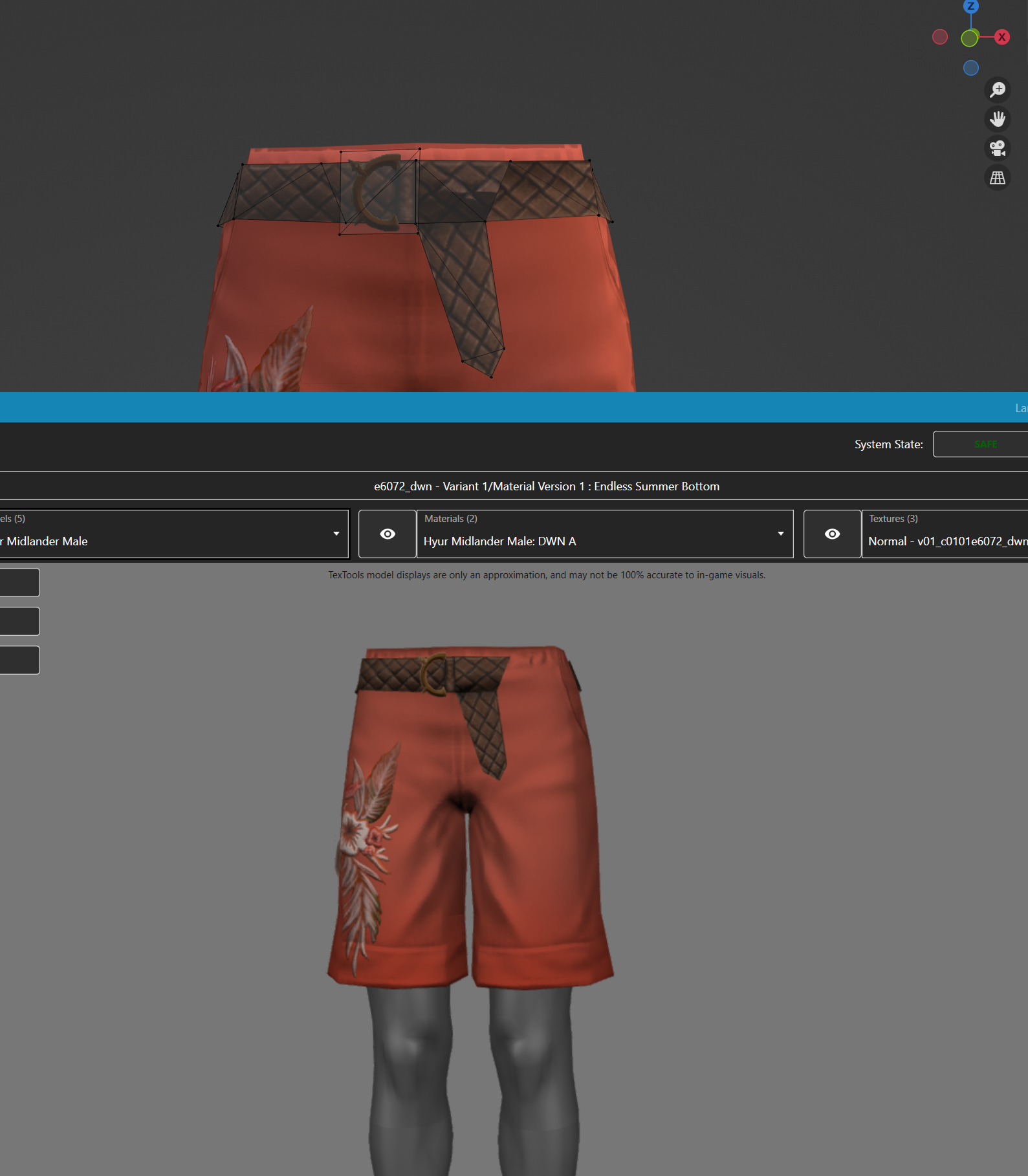Expand the Materials (2) dropdown
1028x1176 pixels.
[x=604, y=534]
